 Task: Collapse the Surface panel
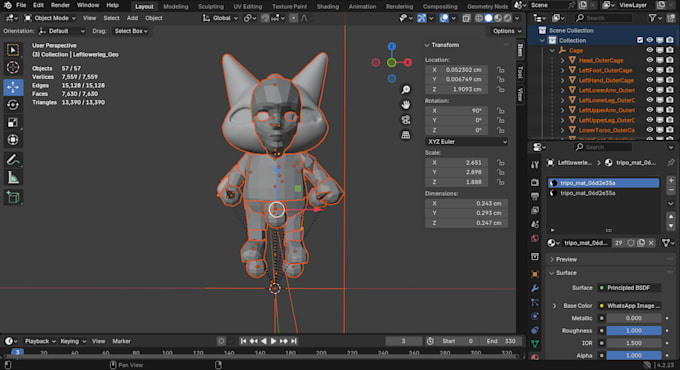click(552, 273)
